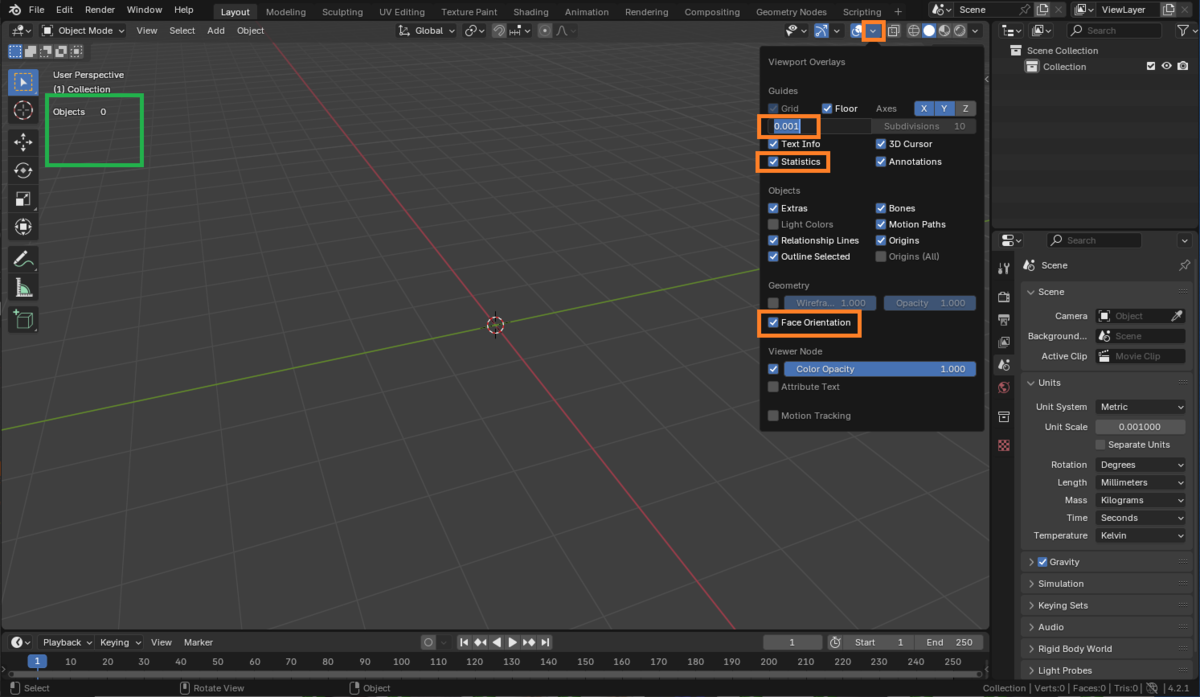Viewport: 1200px width, 697px height.
Task: Select the Rotate tool
Action: pos(23,171)
